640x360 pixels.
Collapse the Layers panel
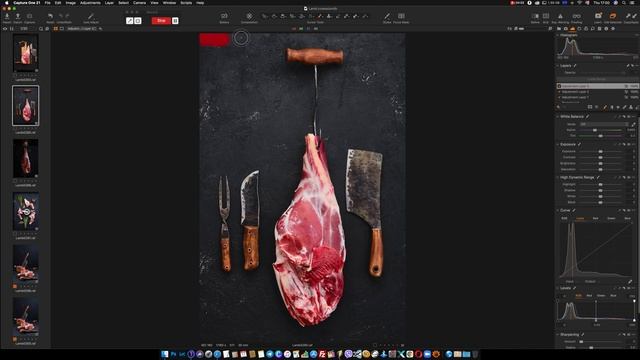[x=558, y=66]
